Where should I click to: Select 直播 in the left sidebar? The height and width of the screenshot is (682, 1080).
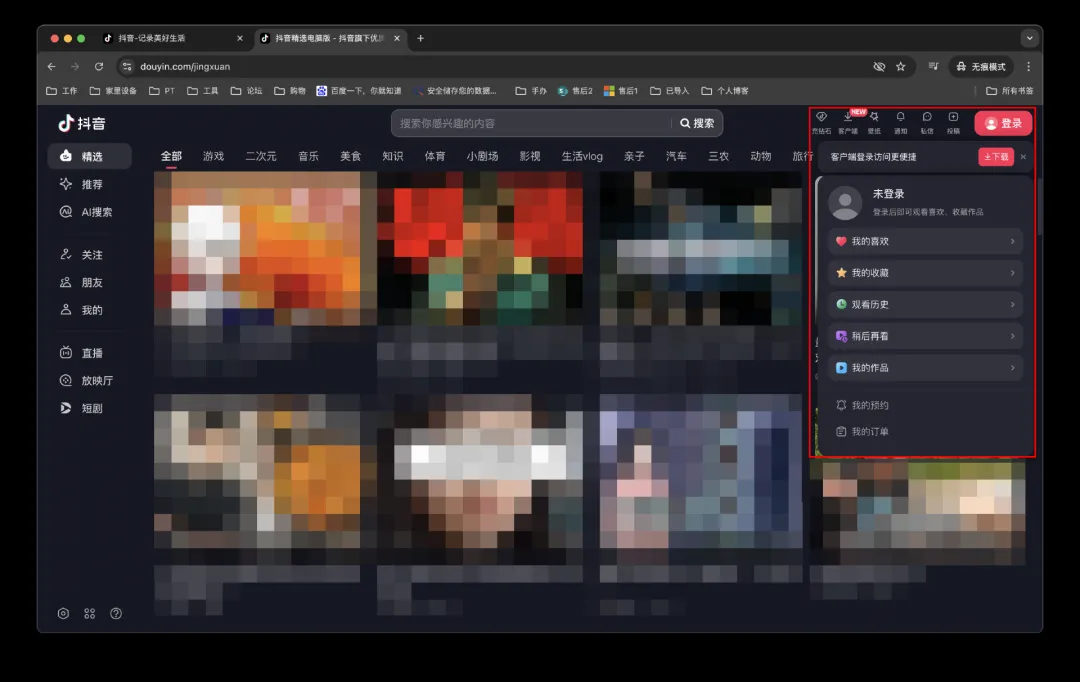(91, 353)
